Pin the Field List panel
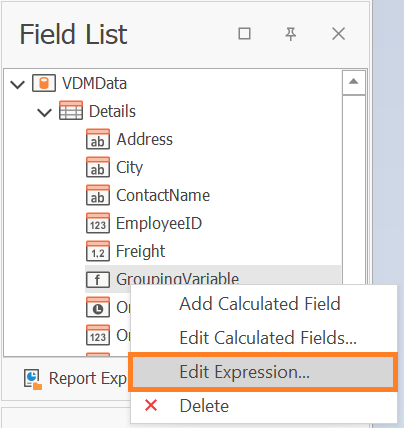The height and width of the screenshot is (428, 404). tap(291, 34)
